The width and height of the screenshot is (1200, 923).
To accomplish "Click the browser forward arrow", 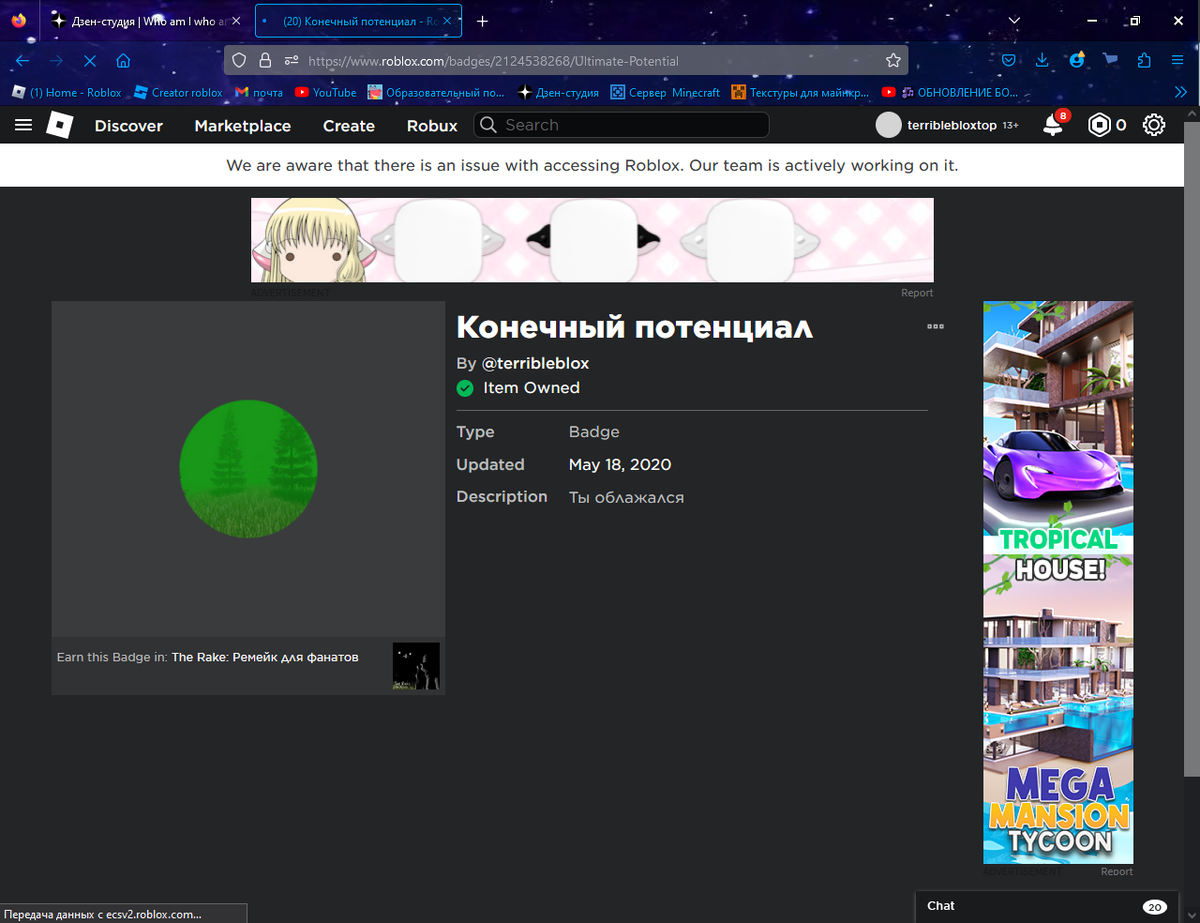I will coord(57,61).
